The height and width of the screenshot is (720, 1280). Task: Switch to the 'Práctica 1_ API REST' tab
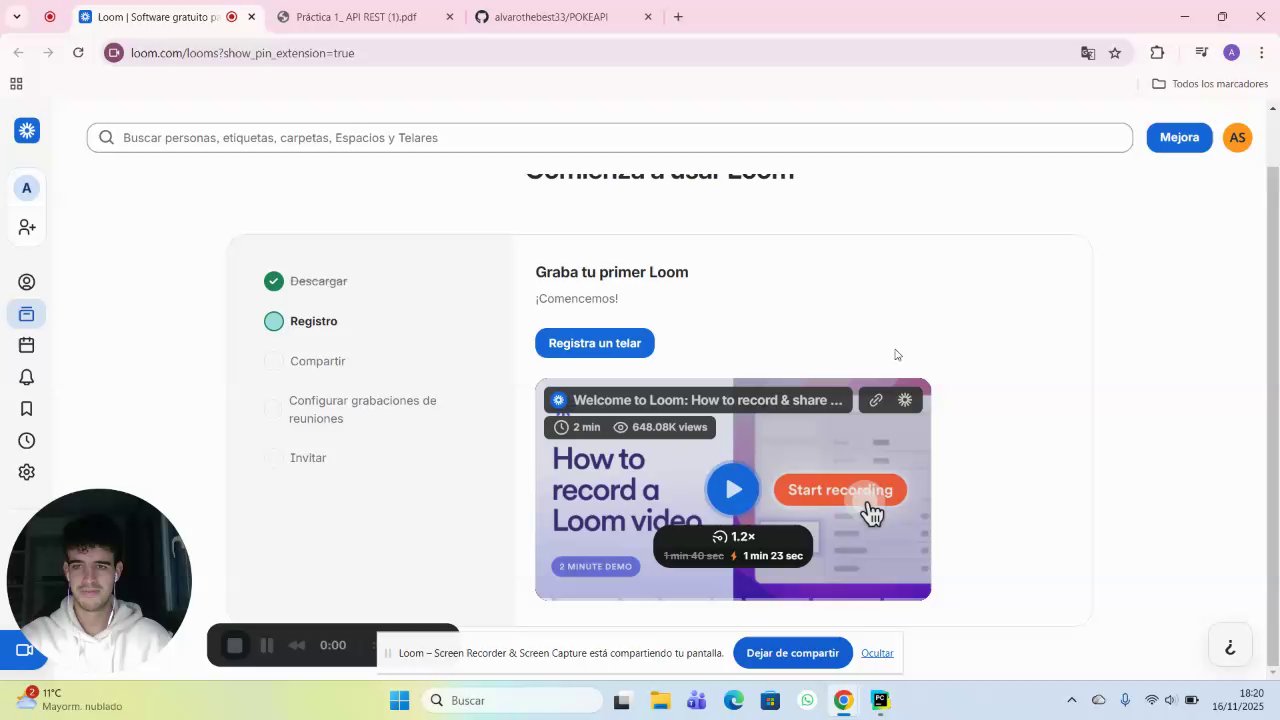[x=356, y=17]
